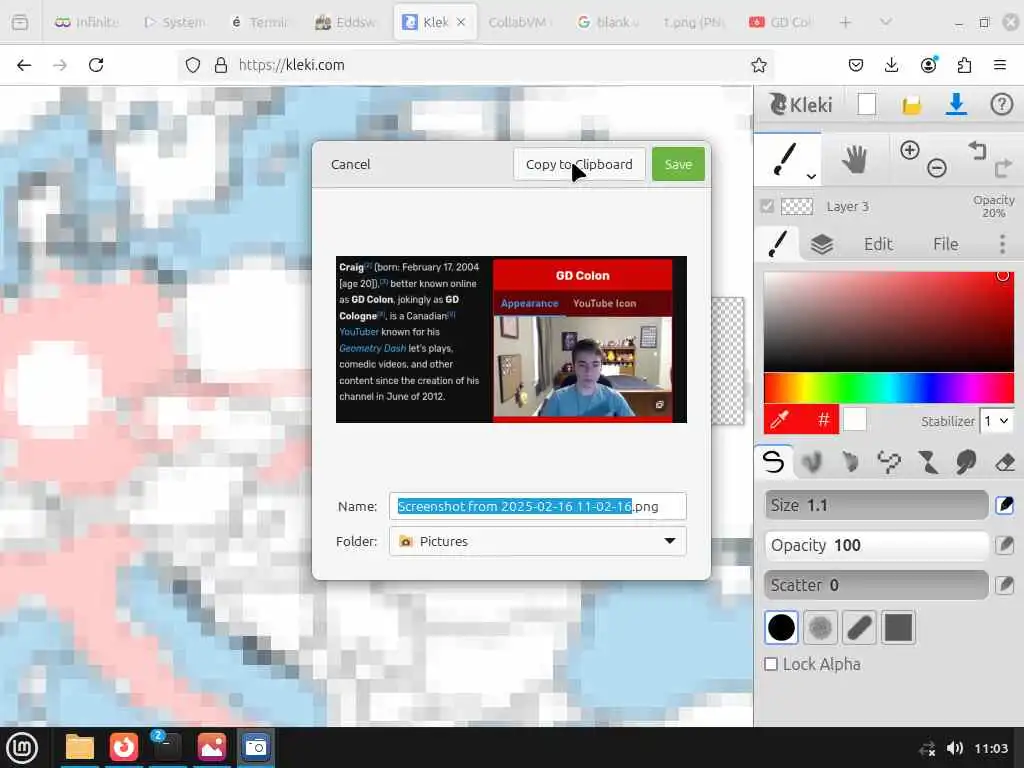This screenshot has width=1024, height=768.
Task: Click the screenshot preview thumbnail
Action: pos(511,339)
